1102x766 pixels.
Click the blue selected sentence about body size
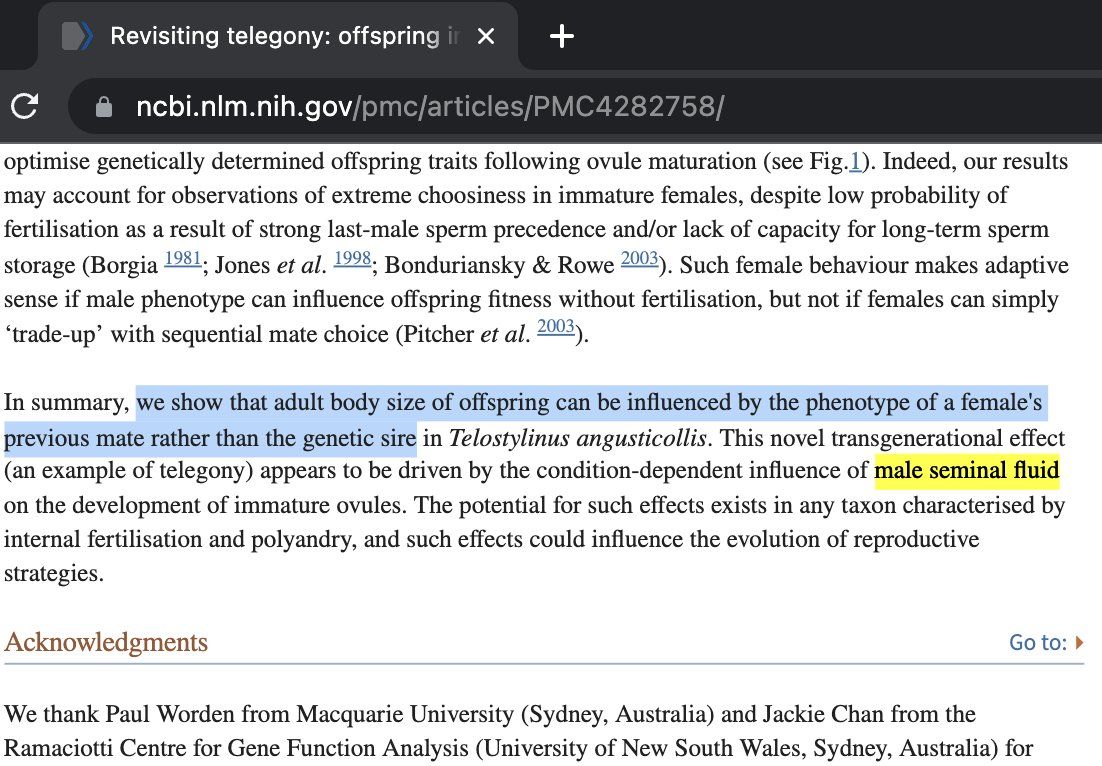[x=590, y=405]
